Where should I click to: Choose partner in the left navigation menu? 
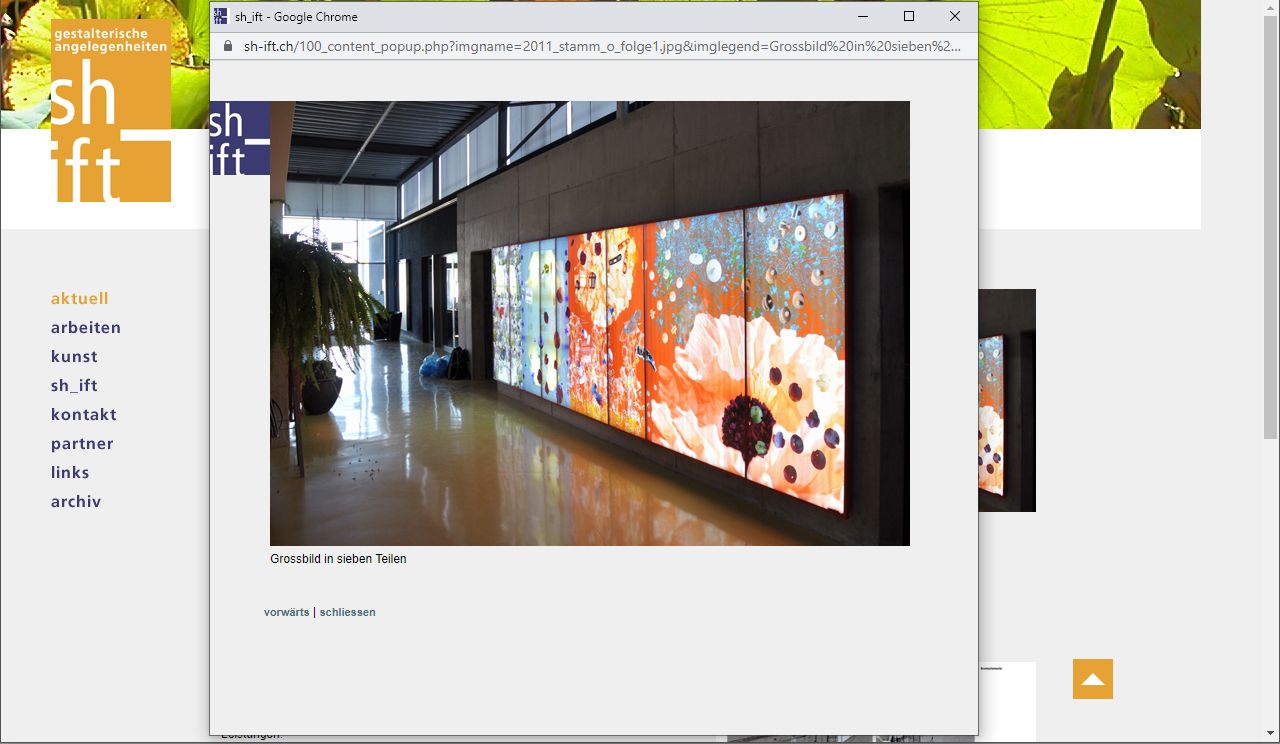tap(82, 444)
